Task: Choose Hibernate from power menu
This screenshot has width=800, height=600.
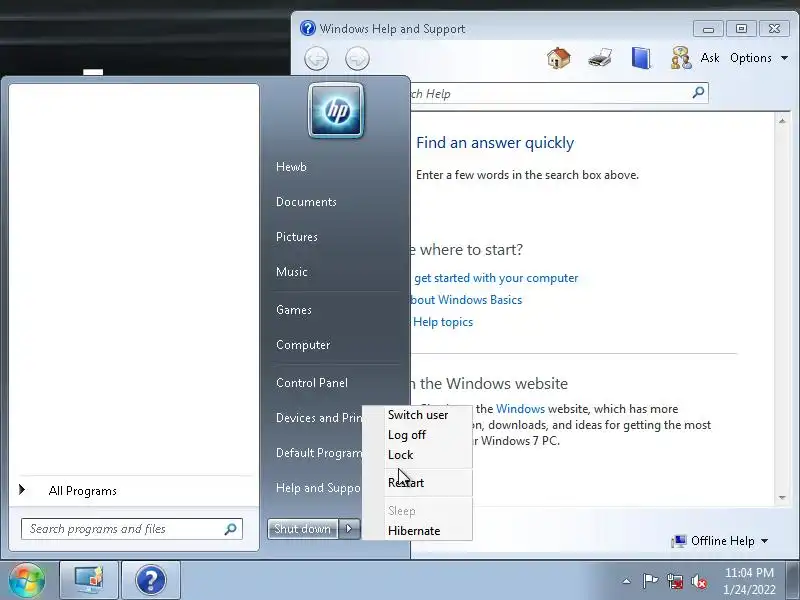Action: 414,531
